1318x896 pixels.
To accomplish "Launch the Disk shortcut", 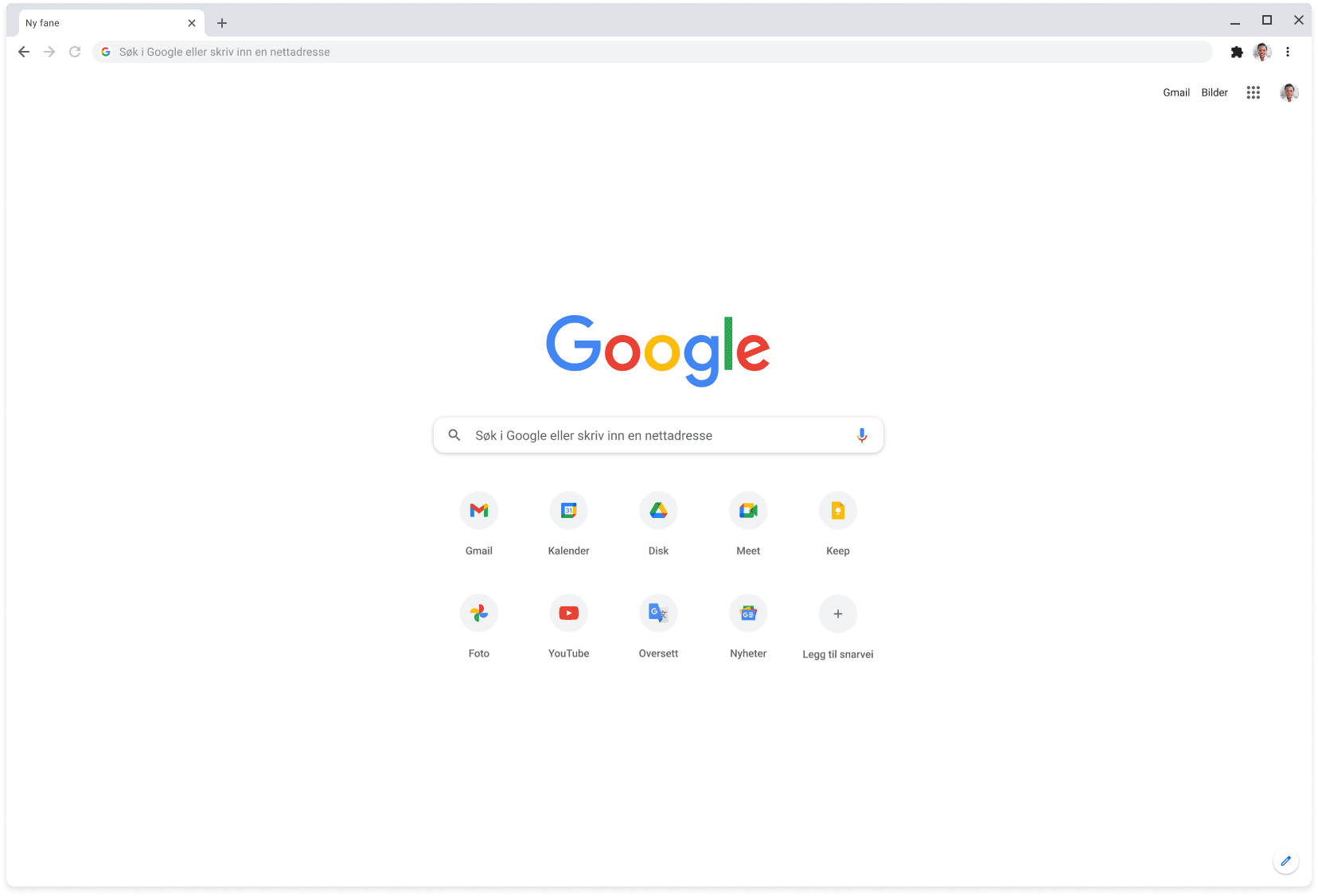I will click(x=658, y=511).
